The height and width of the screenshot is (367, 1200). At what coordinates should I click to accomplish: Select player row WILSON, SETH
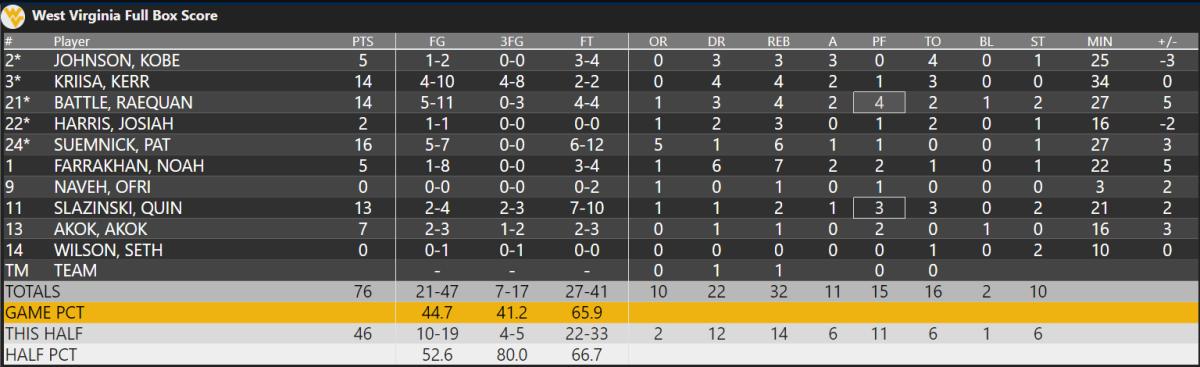600,249
